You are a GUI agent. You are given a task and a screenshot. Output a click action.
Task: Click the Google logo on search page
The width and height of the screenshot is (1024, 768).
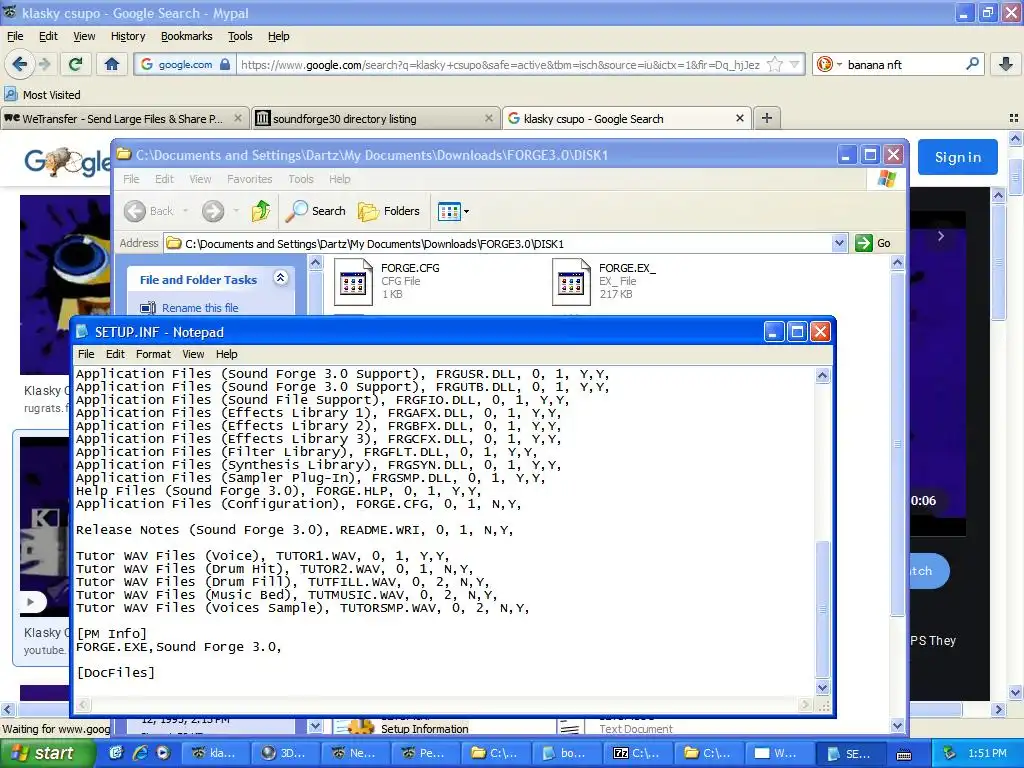[x=67, y=161]
